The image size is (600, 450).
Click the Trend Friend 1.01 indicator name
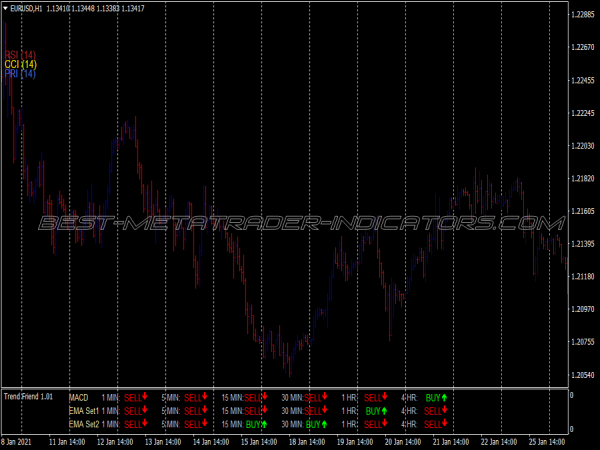[x=28, y=396]
